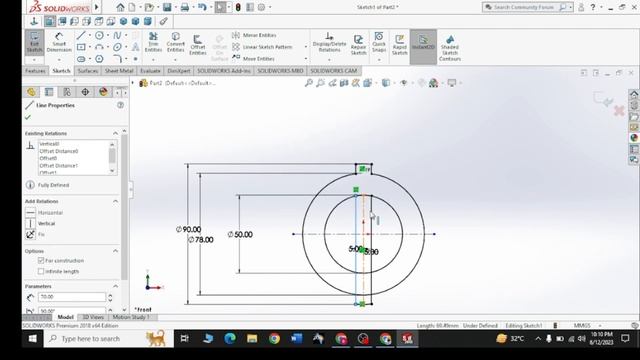This screenshot has width=640, height=360.
Task: Select Offset Distance0 relation
Action: tap(58, 151)
